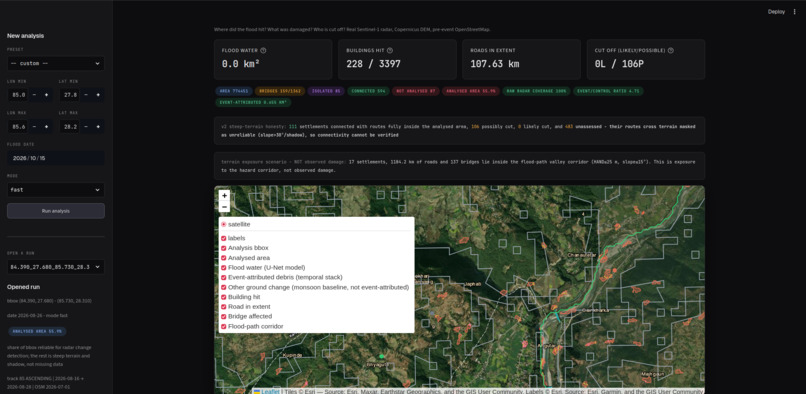
Task: Select the satellite base layer radio
Action: [224, 224]
